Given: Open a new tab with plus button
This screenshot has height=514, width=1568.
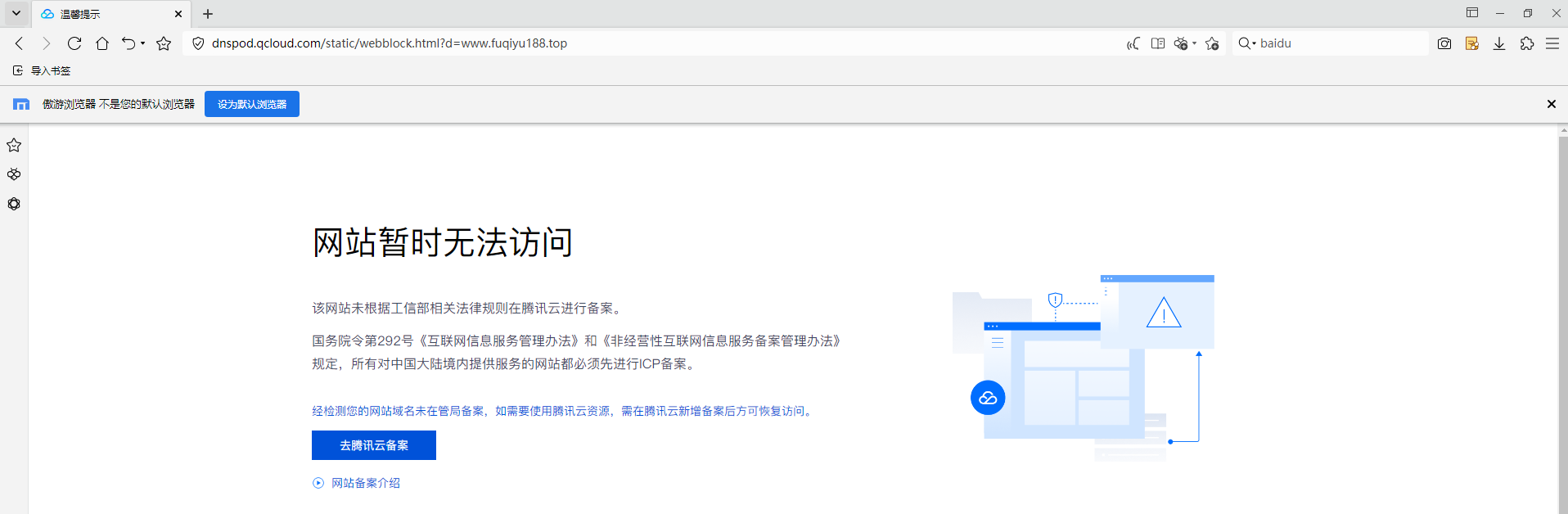Looking at the screenshot, I should [208, 14].
